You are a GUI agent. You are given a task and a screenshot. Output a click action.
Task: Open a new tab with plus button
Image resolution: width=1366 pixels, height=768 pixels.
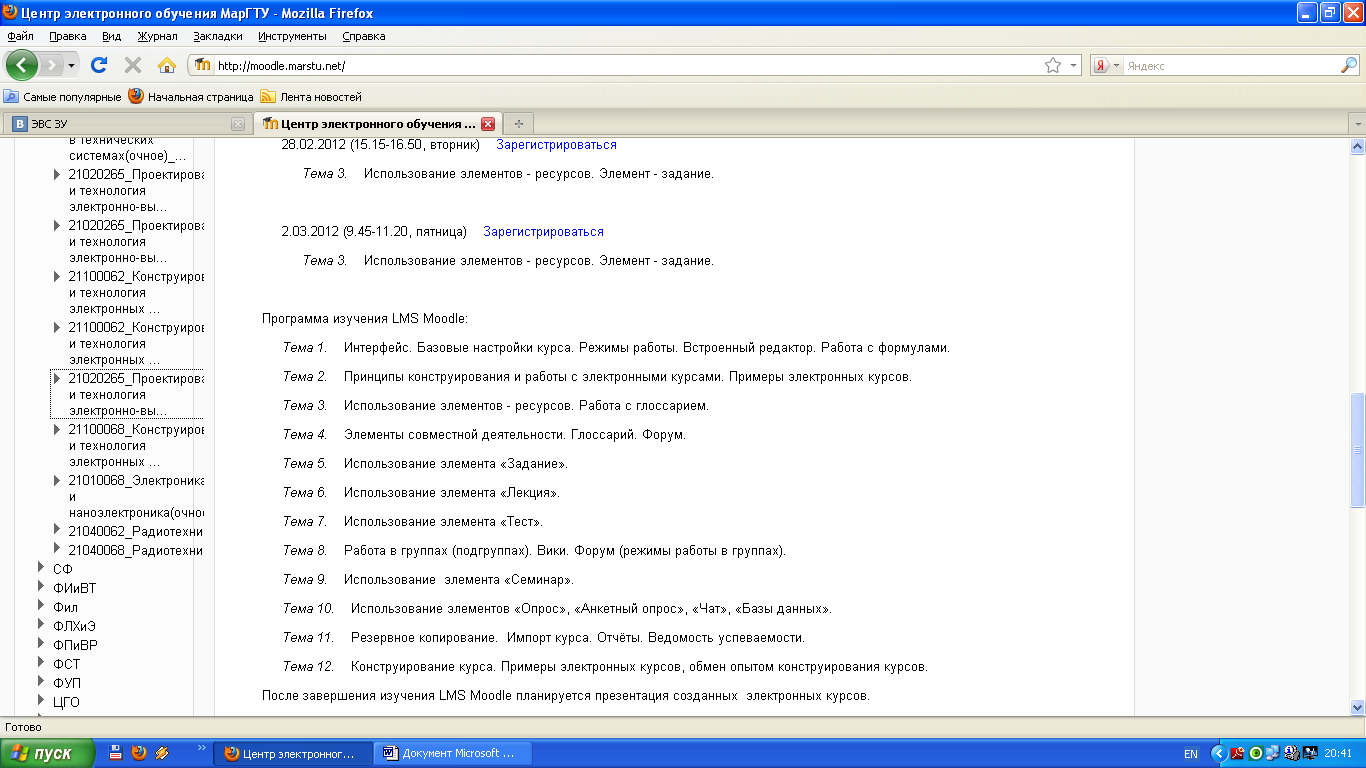point(518,124)
